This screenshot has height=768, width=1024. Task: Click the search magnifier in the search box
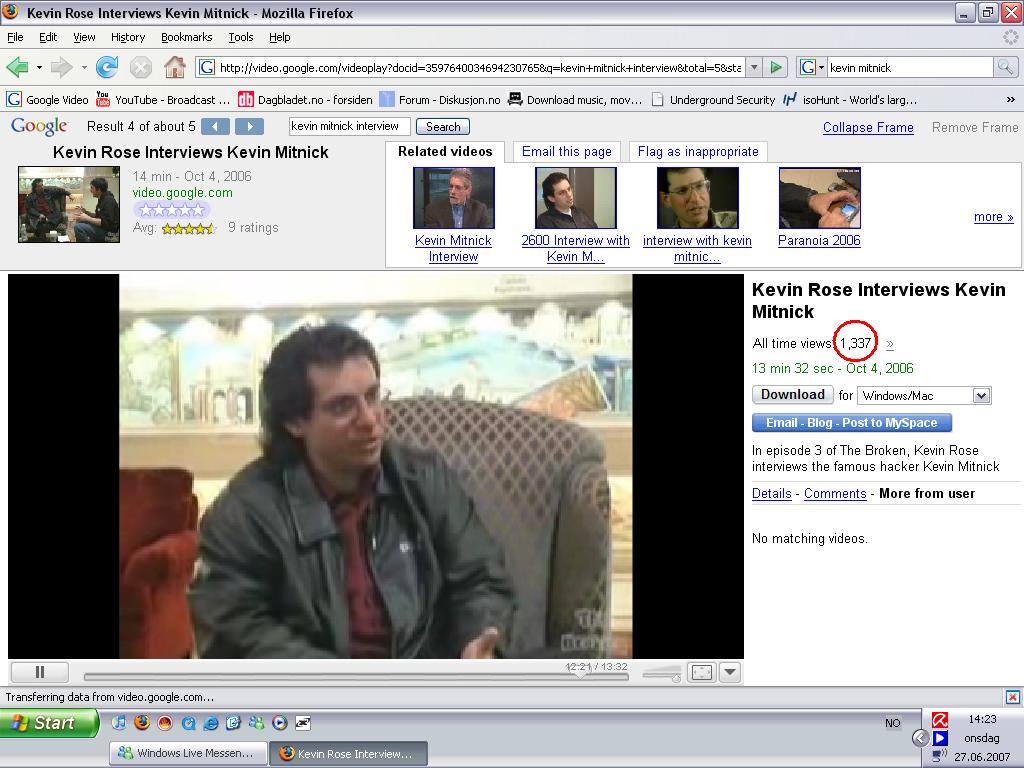(1005, 67)
